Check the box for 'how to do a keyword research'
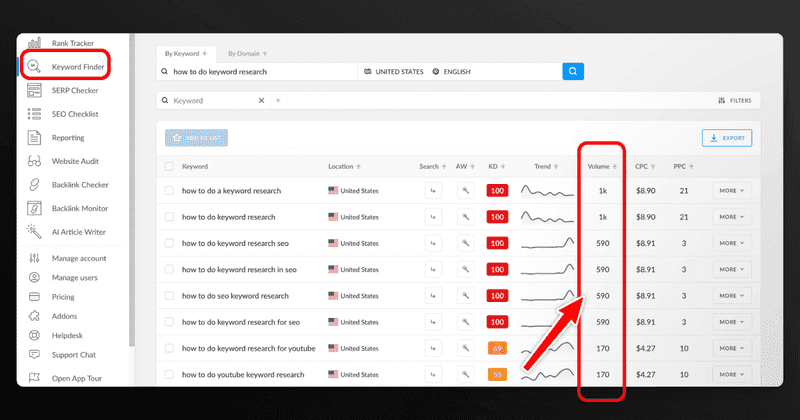Viewport: 800px width, 420px height. (x=169, y=190)
